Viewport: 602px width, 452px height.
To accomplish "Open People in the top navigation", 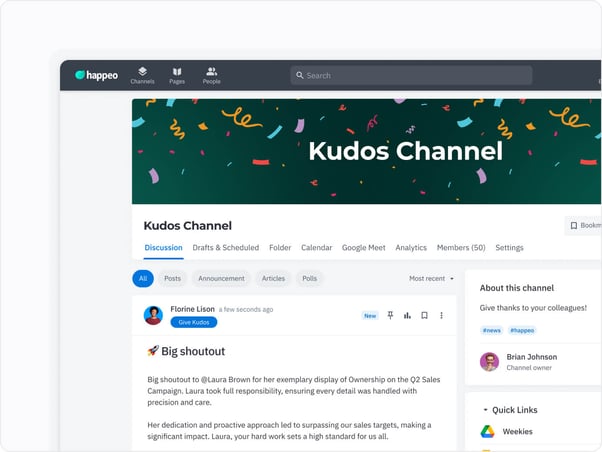I will coord(212,75).
